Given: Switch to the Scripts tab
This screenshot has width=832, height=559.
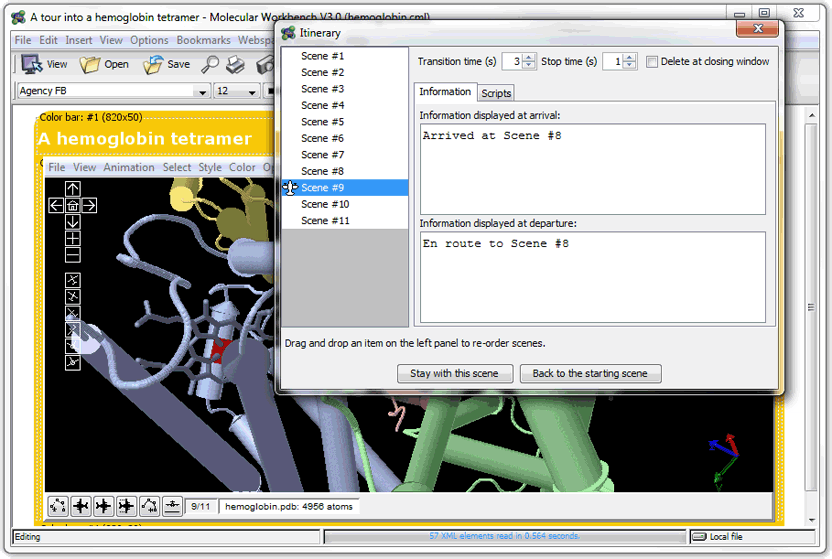Looking at the screenshot, I should [x=496, y=93].
